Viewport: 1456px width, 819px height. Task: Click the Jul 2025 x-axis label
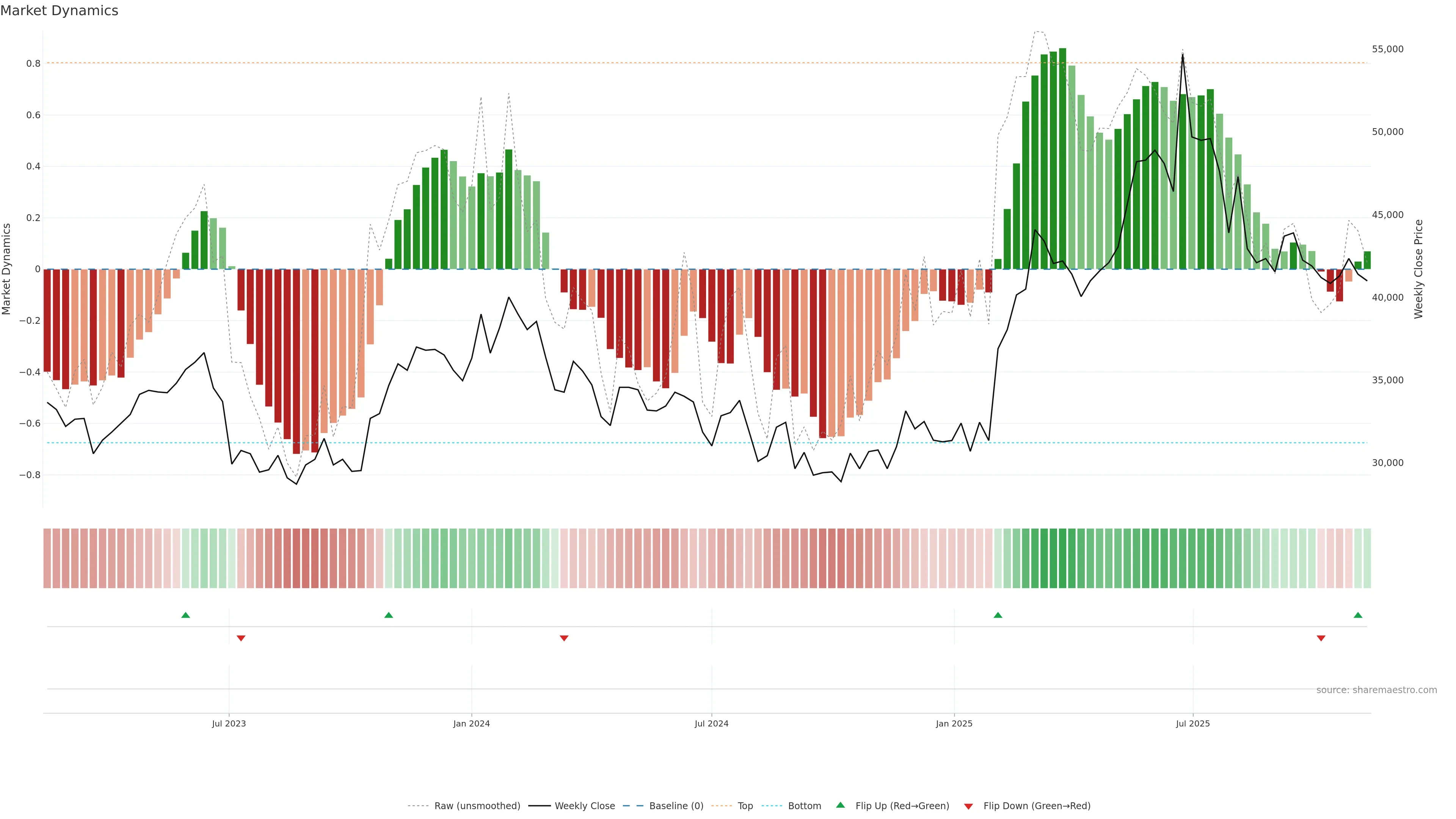pyautogui.click(x=1192, y=723)
